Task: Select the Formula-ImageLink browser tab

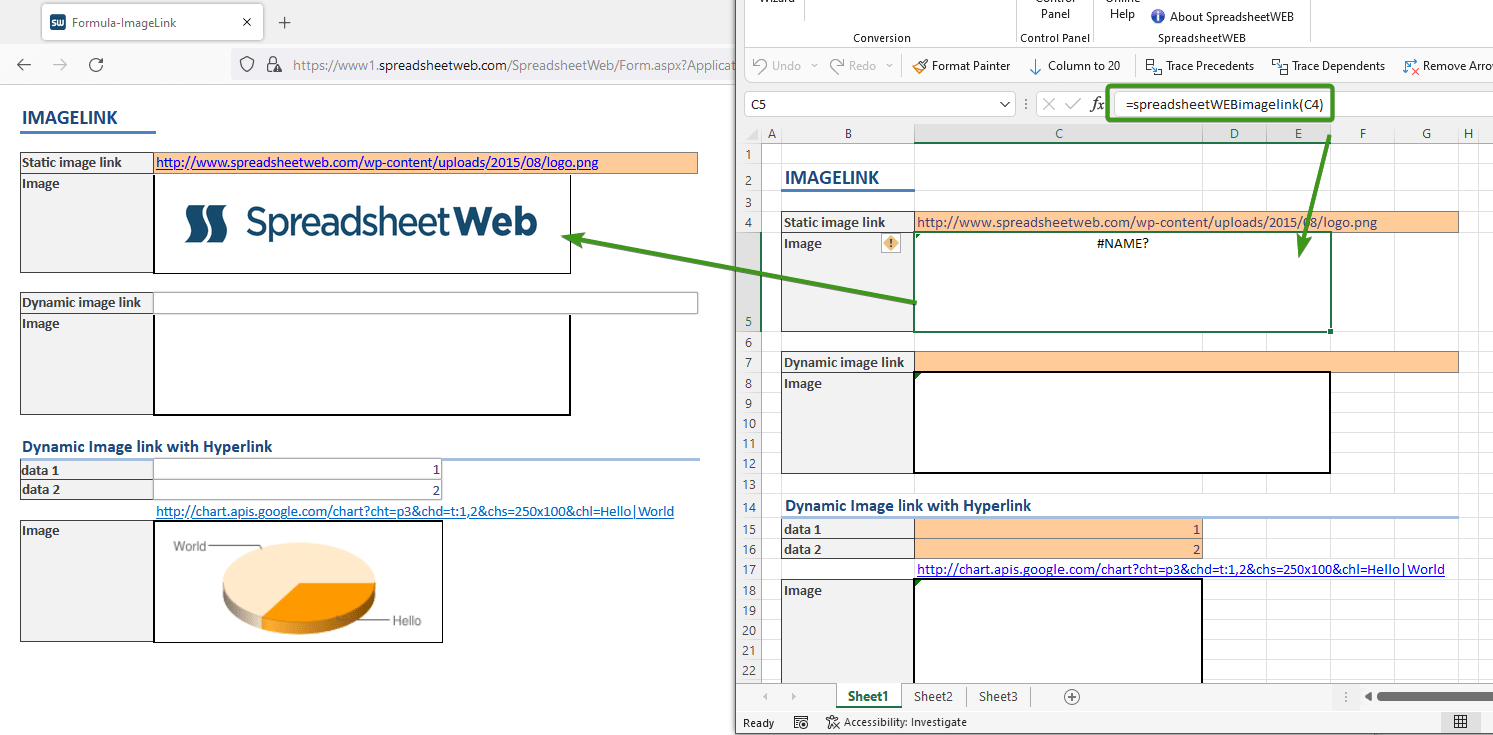Action: (152, 22)
